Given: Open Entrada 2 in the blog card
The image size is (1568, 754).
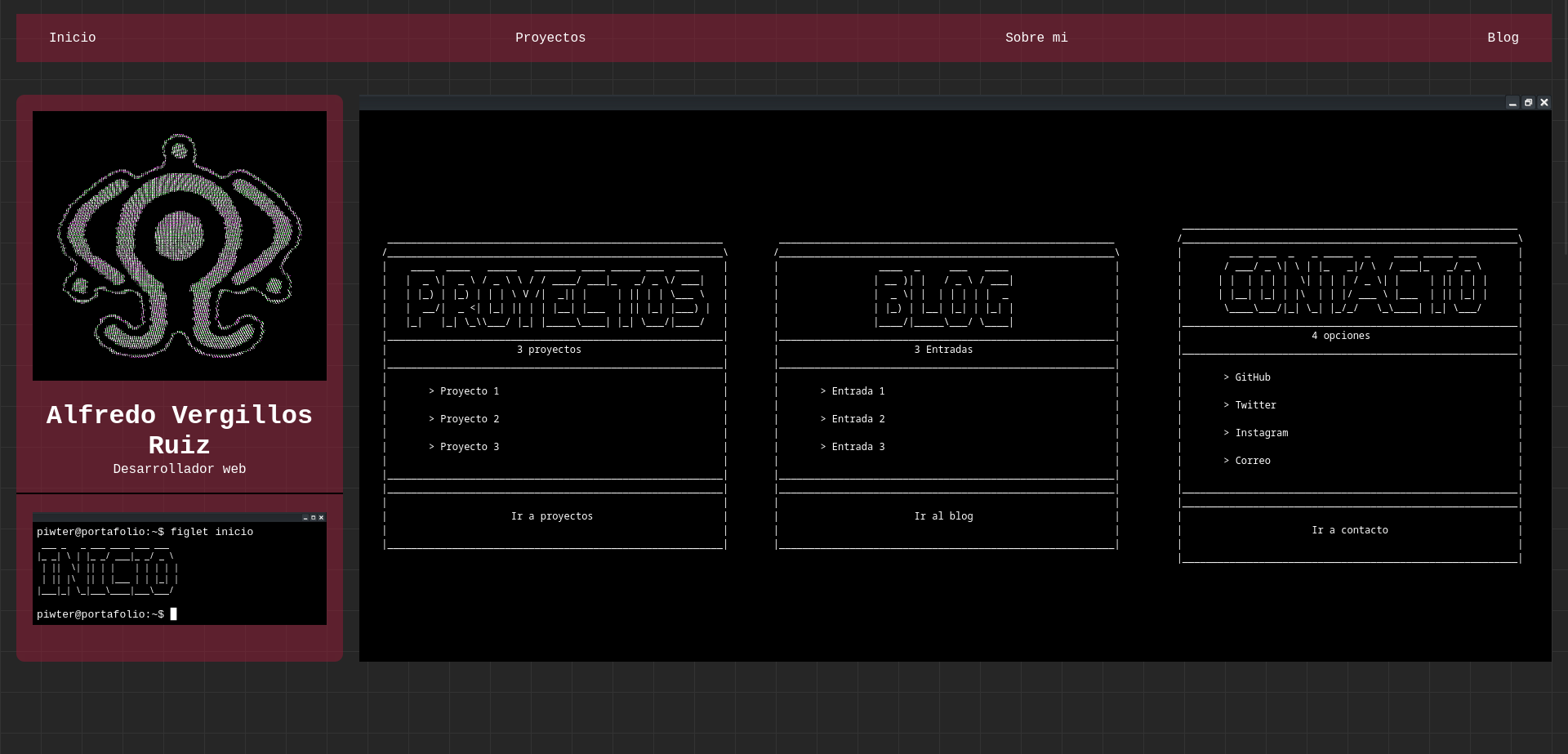Looking at the screenshot, I should pyautogui.click(x=857, y=419).
